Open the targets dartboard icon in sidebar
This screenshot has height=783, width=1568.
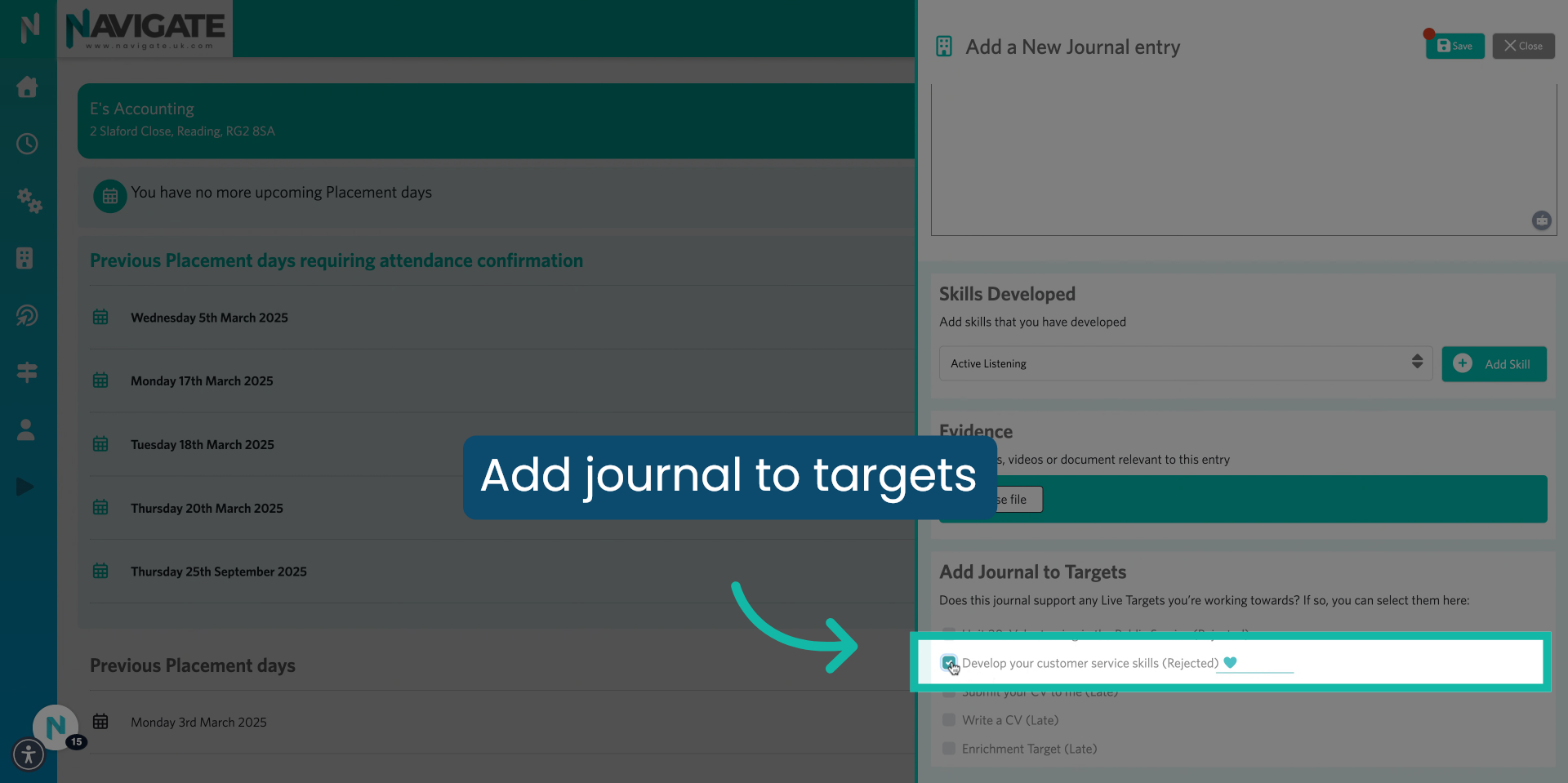27,315
